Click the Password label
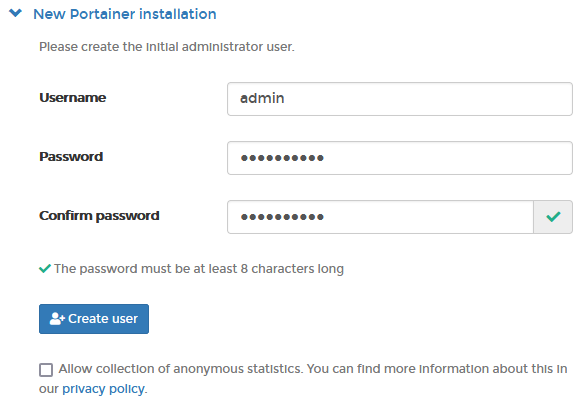 click(71, 157)
